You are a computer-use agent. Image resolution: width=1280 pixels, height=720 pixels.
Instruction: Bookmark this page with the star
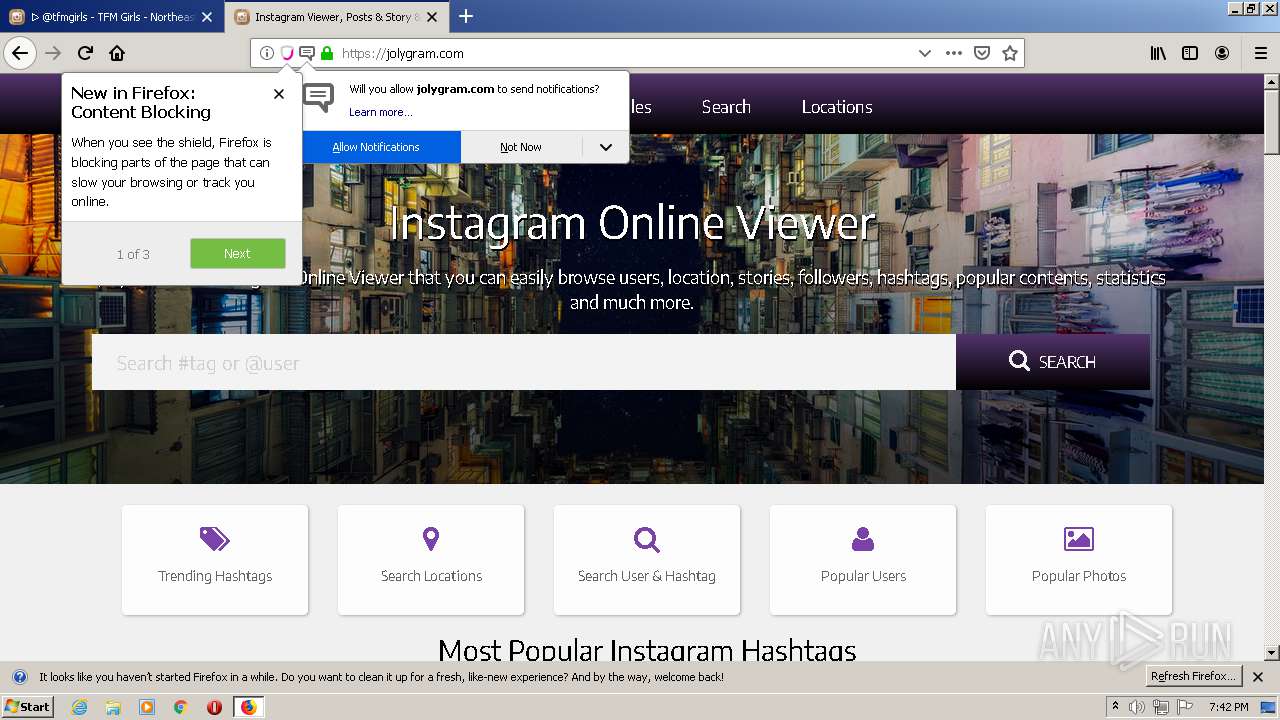pos(1010,53)
